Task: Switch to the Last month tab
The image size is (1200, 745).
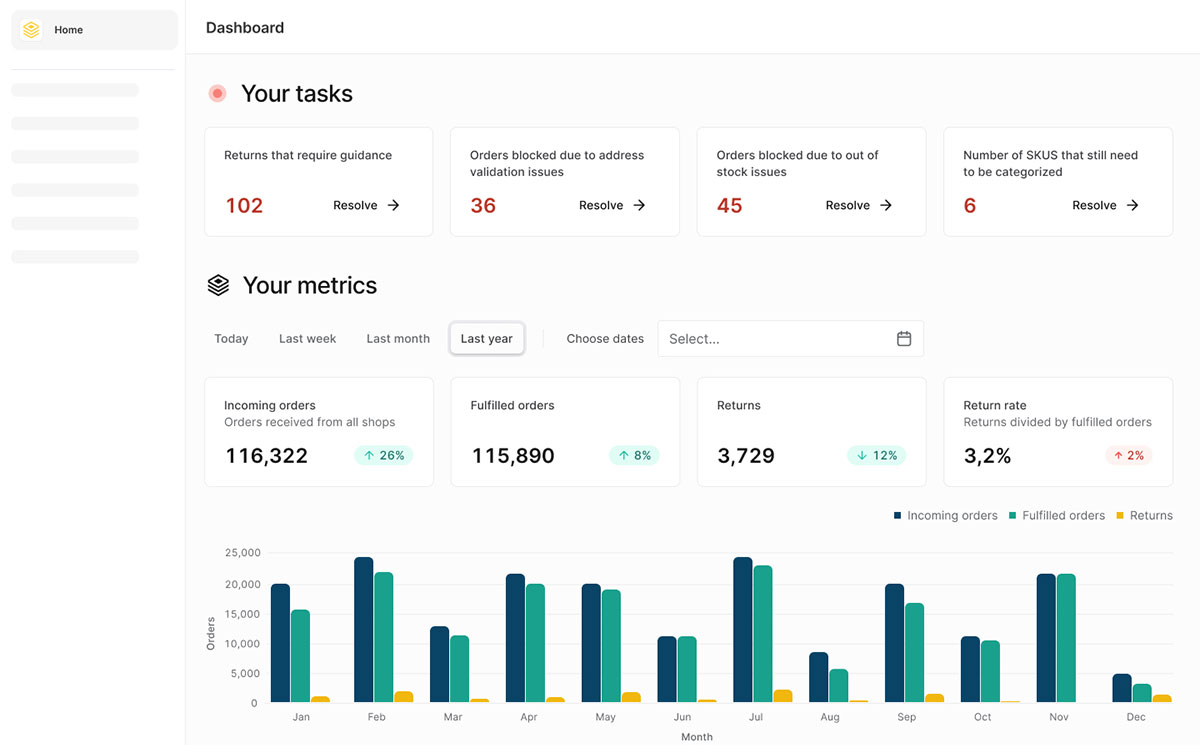Action: 398,339
